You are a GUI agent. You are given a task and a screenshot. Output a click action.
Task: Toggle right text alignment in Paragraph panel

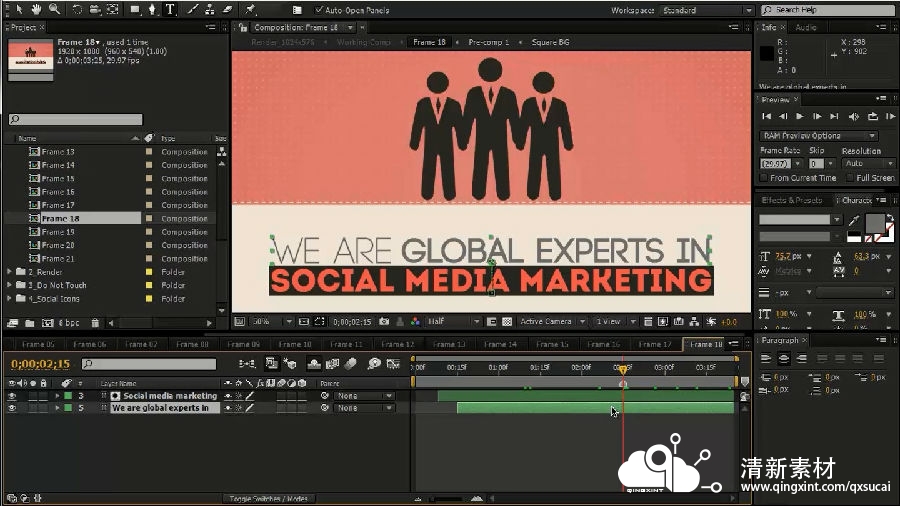tap(801, 359)
